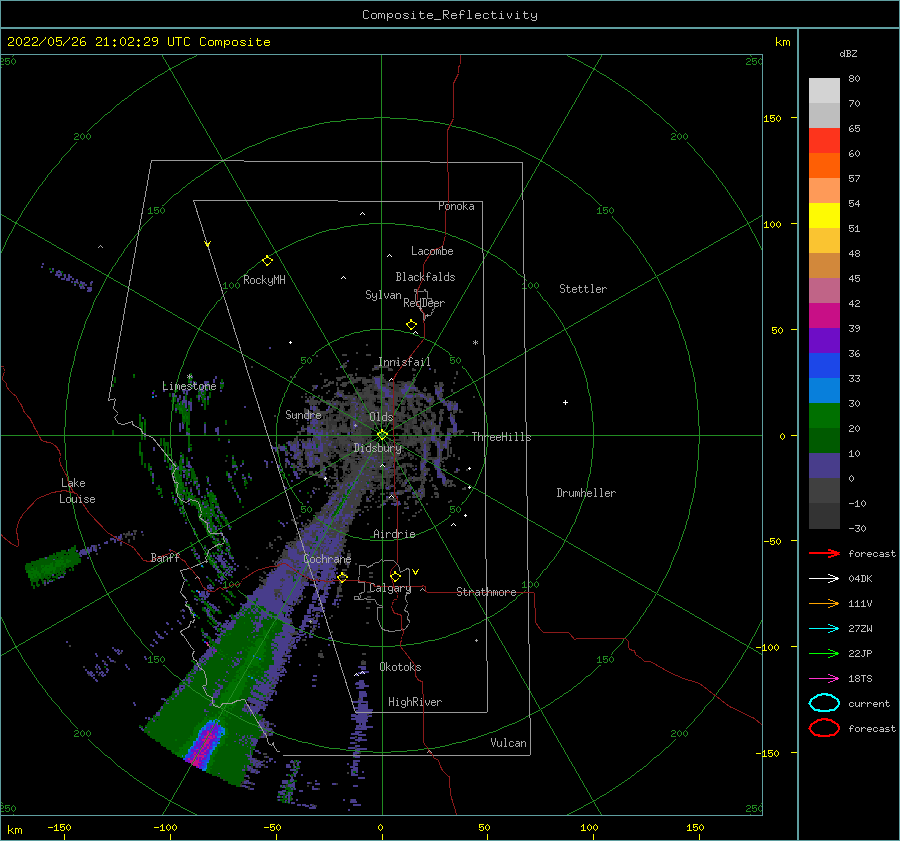The image size is (900, 841).
Task: Select the 54 dBZ yellow color swatch
Action: 824,215
